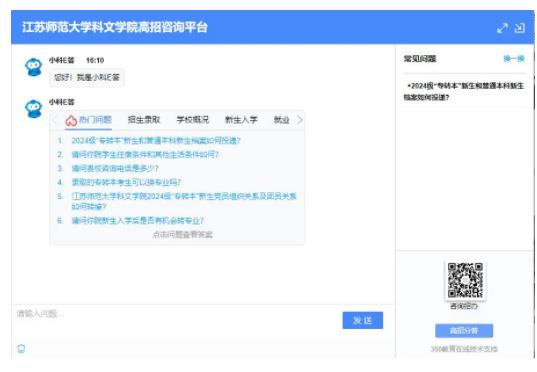Screen dimensions: 537x372
Task: Click 换一换 to refresh common questions
Action: pyautogui.click(x=514, y=59)
